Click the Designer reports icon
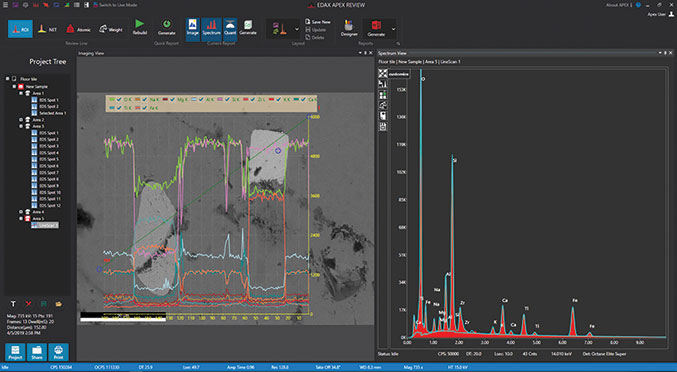The image size is (677, 372). pyautogui.click(x=349, y=25)
